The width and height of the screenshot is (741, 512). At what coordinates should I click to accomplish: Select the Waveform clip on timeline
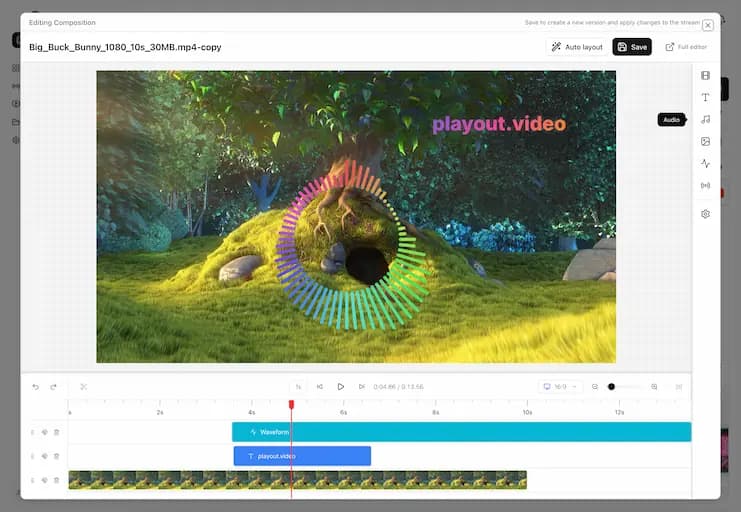pos(462,432)
